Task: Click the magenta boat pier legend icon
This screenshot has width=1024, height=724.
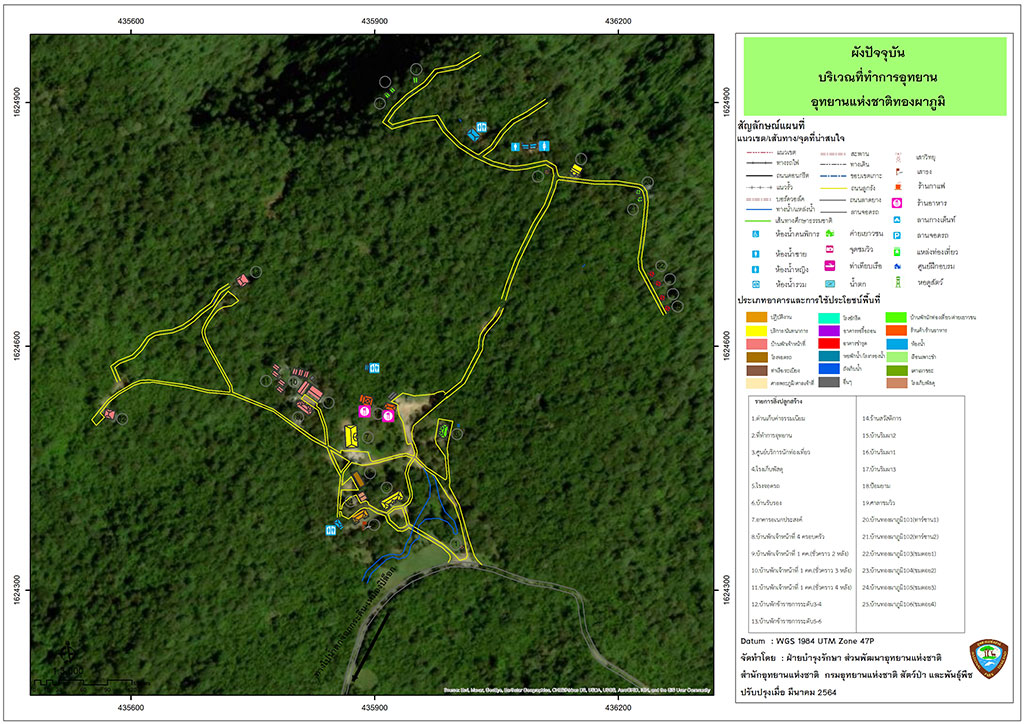Action: point(829,266)
